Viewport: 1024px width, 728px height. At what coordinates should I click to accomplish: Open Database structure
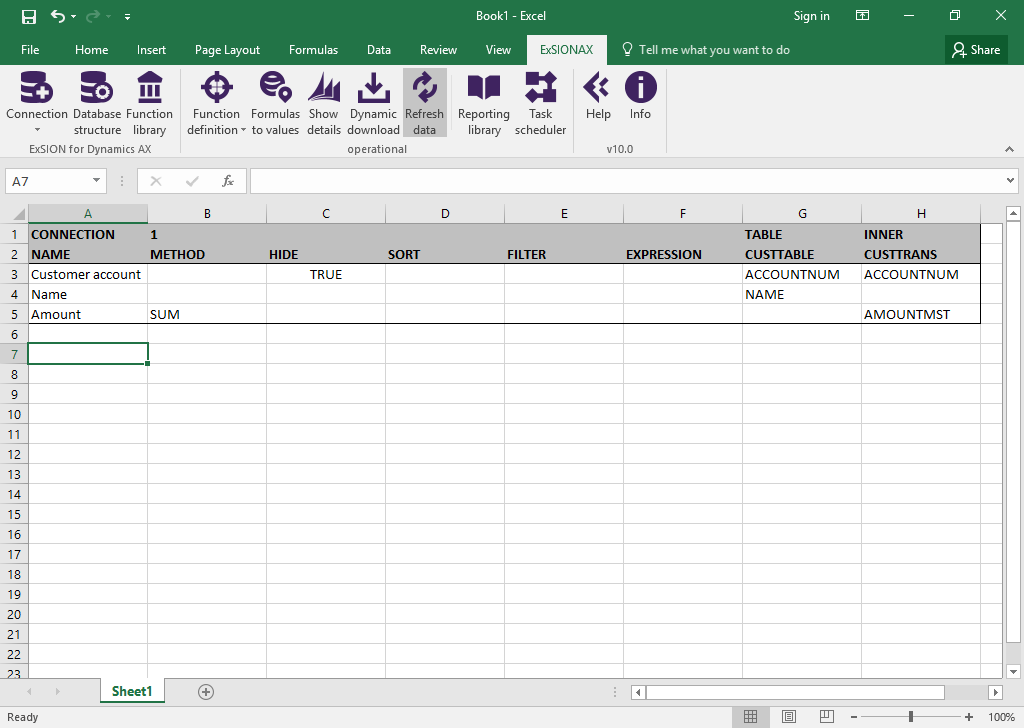97,103
